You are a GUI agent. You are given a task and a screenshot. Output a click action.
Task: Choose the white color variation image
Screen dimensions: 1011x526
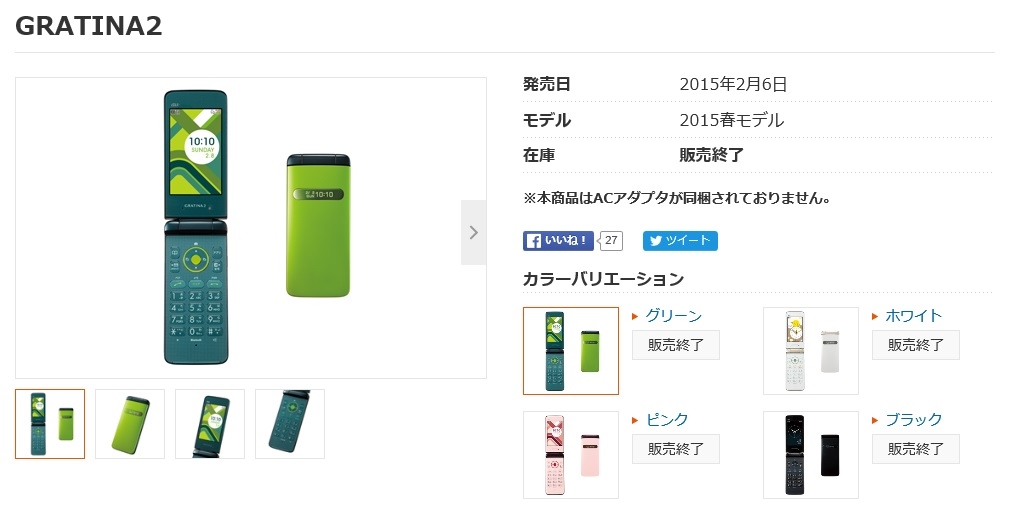[x=811, y=351]
